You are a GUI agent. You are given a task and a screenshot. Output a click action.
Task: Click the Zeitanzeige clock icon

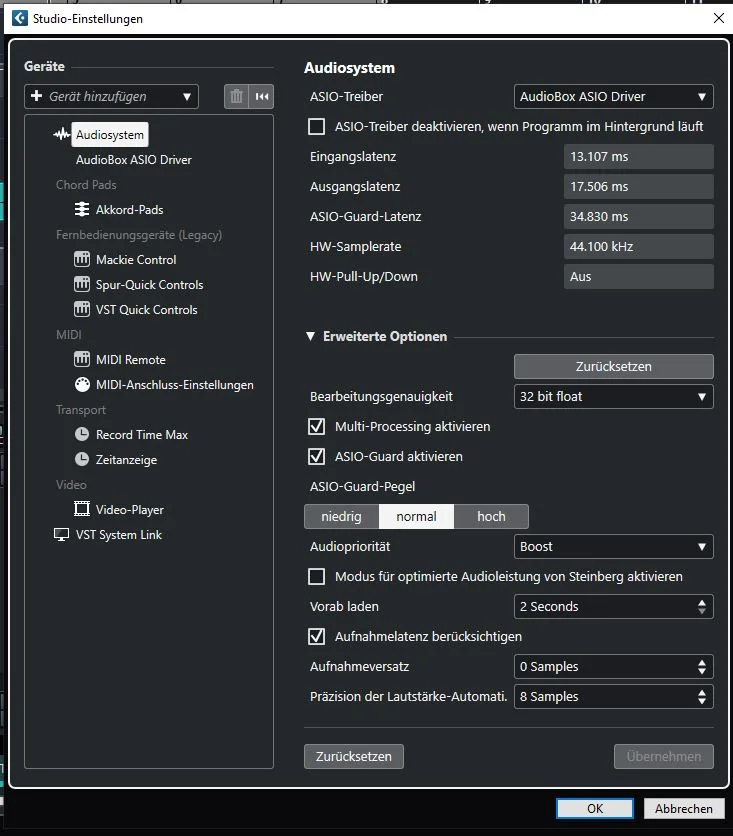(x=82, y=459)
